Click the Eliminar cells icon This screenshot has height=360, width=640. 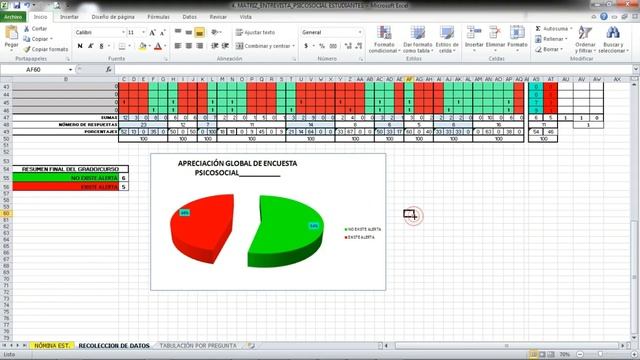(495, 33)
